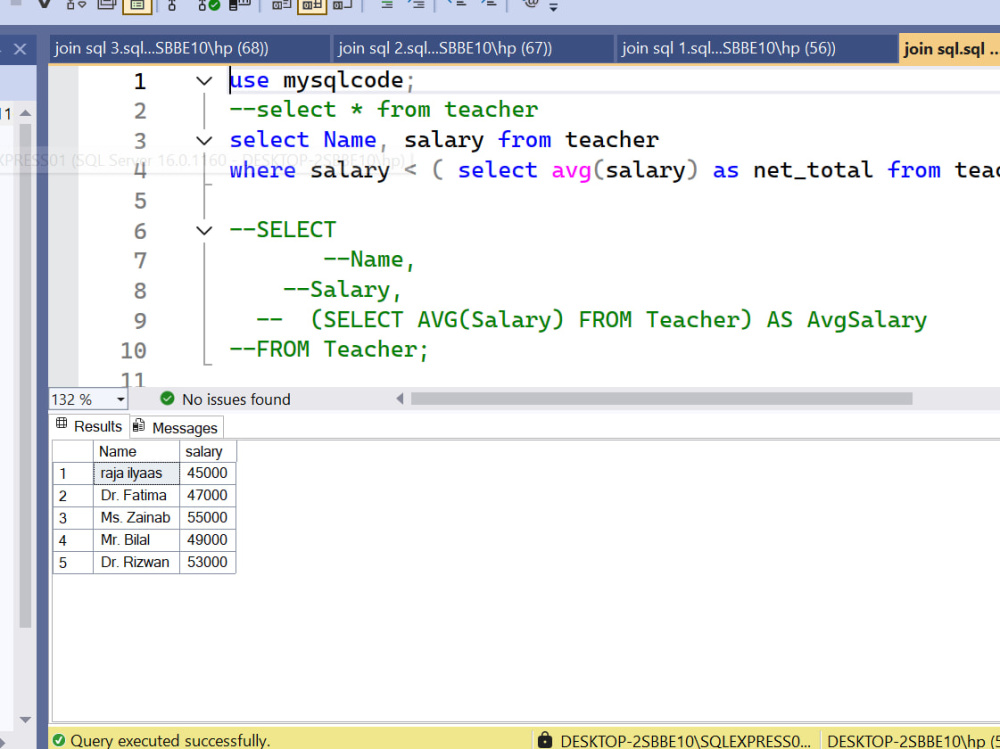
Task: Collapse the select statement at line 3
Action: [x=204, y=140]
